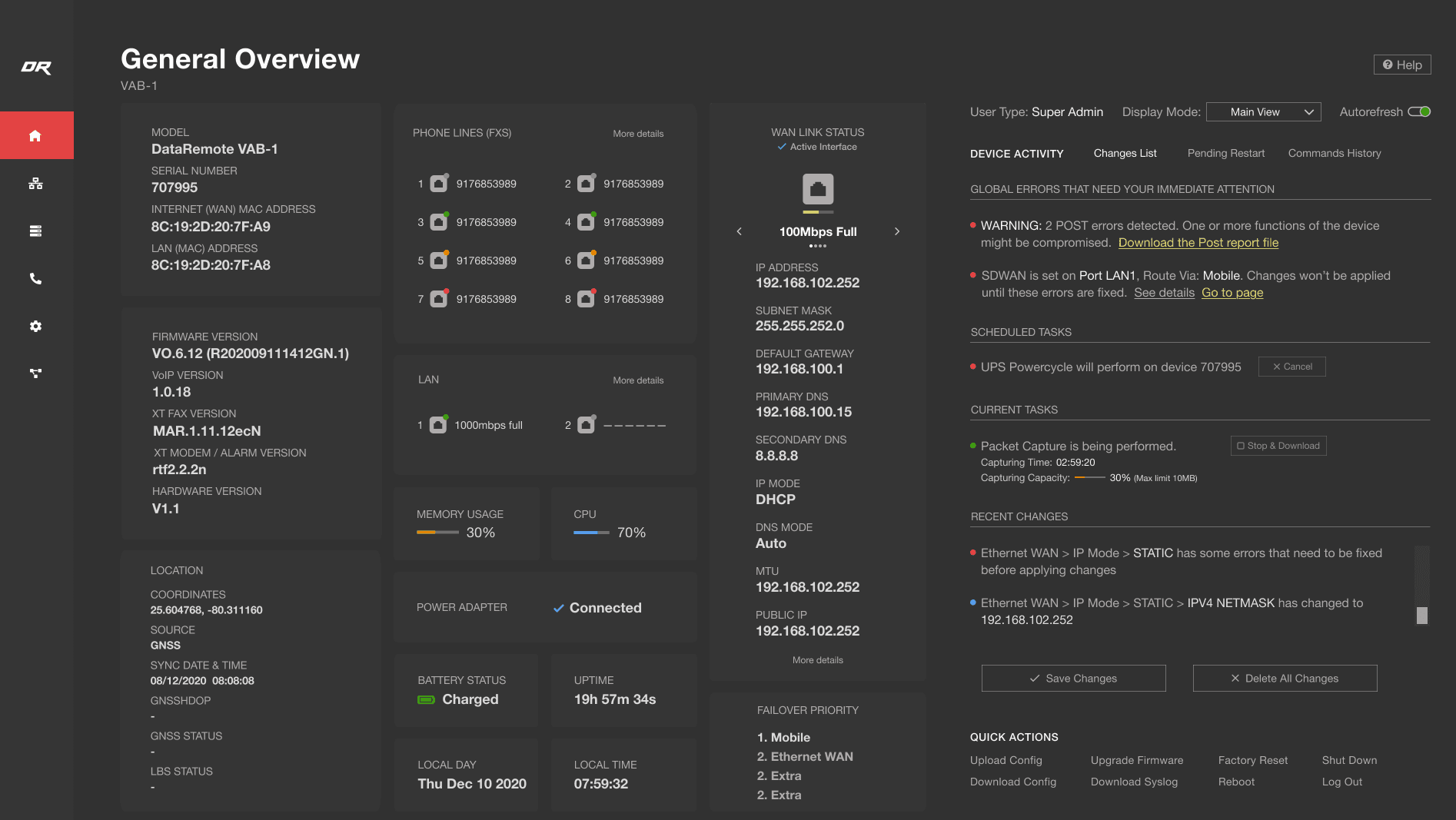Viewport: 1456px width, 820px height.
Task: Switch to the Changes List tab
Action: (1125, 153)
